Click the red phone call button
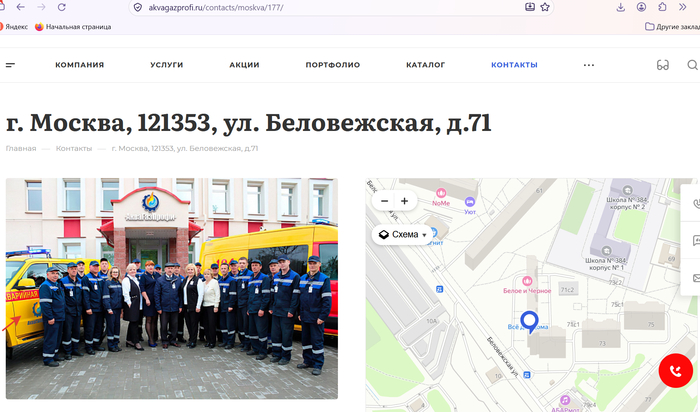 pos(675,370)
